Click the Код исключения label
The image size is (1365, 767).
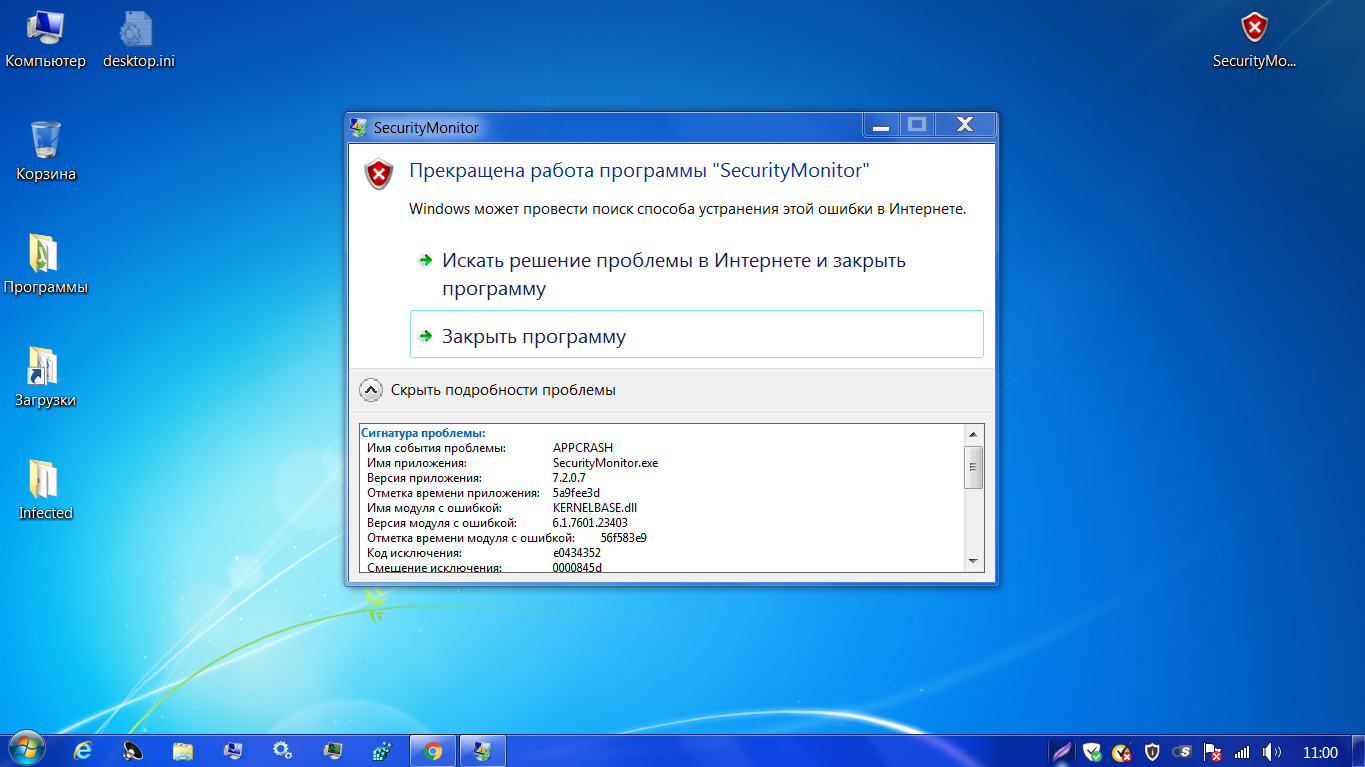pyautogui.click(x=414, y=553)
